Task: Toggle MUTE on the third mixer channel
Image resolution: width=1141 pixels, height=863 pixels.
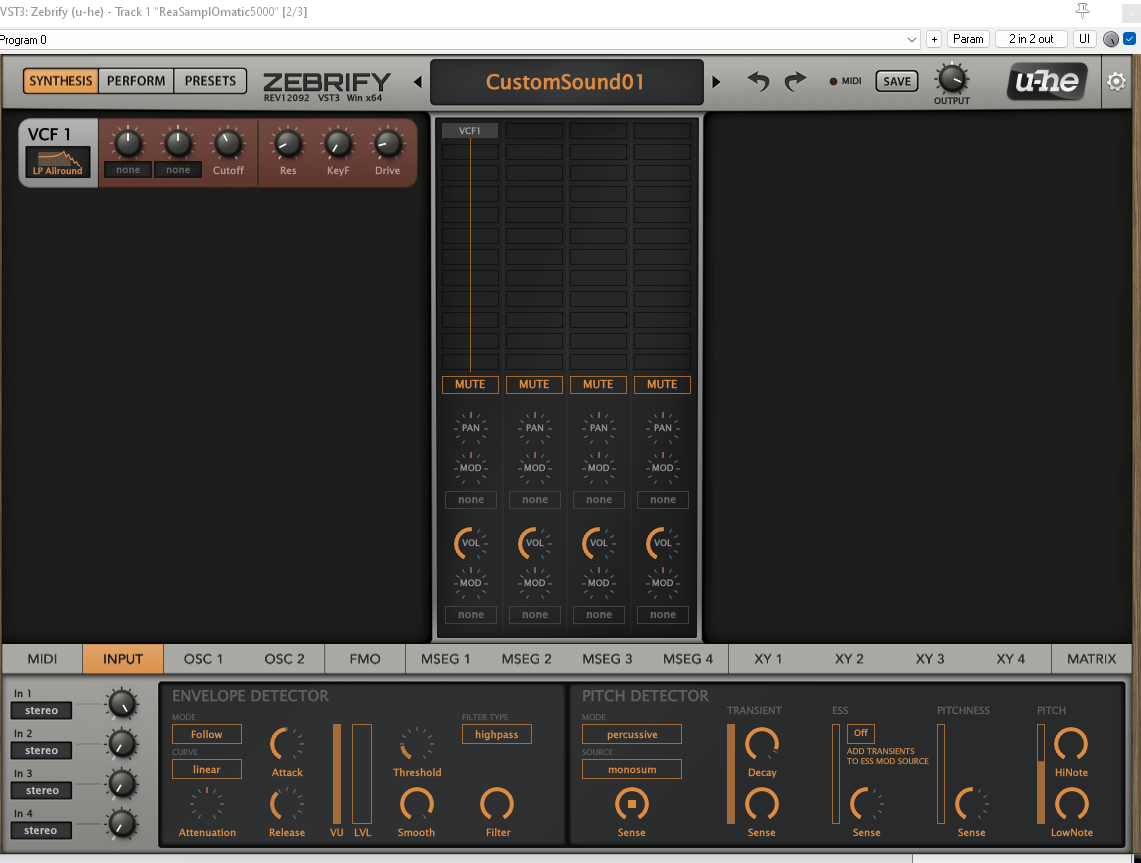Action: (x=598, y=384)
